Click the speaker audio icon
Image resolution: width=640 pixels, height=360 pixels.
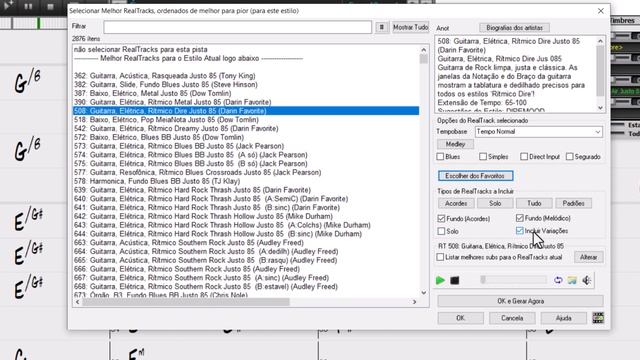coord(586,280)
